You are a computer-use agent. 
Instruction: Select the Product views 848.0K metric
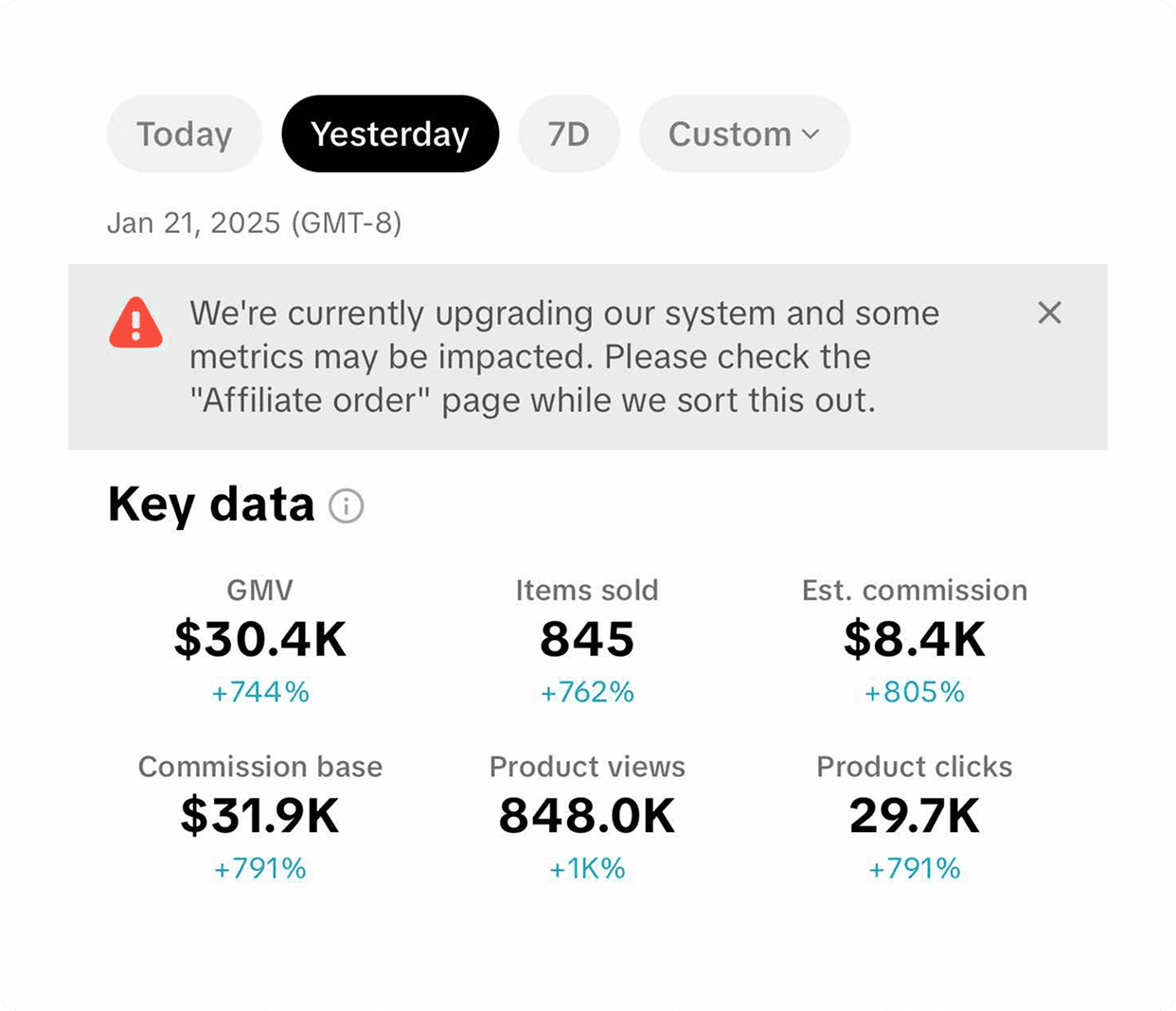pyautogui.click(x=587, y=815)
